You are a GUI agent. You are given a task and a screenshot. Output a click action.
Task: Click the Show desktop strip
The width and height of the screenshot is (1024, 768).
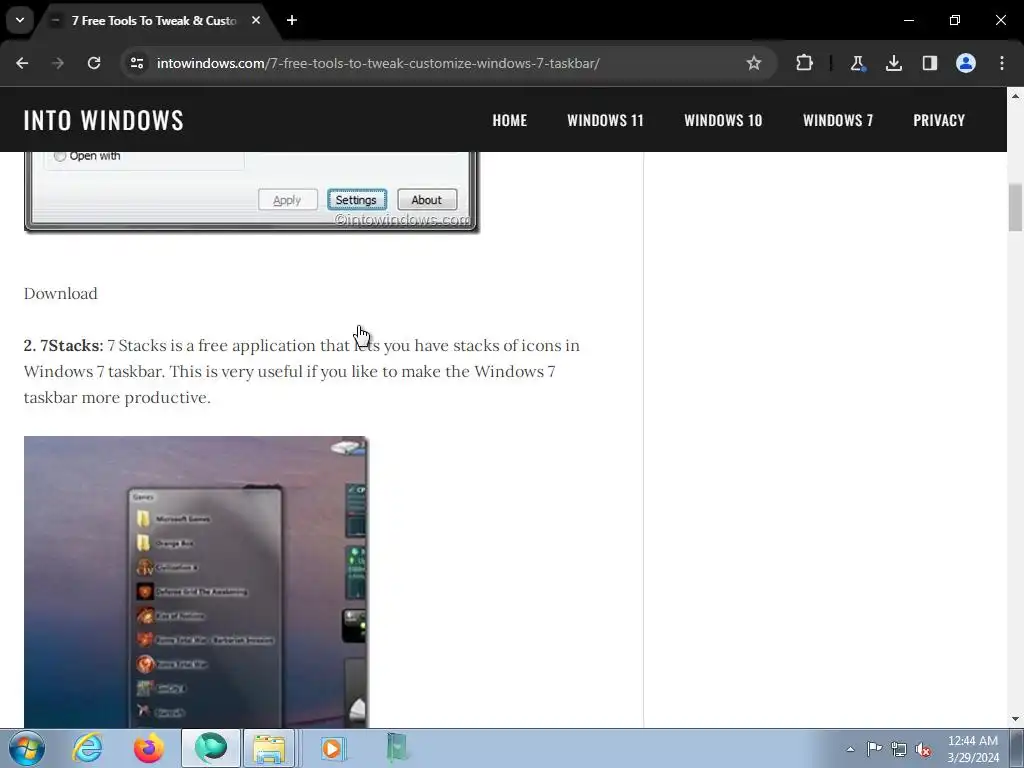tap(1016, 748)
